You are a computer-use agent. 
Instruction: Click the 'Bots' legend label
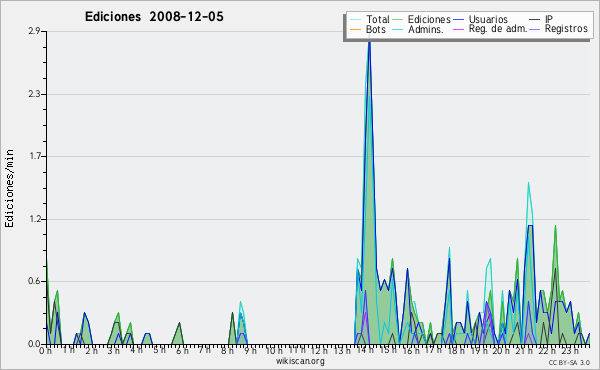pos(375,29)
